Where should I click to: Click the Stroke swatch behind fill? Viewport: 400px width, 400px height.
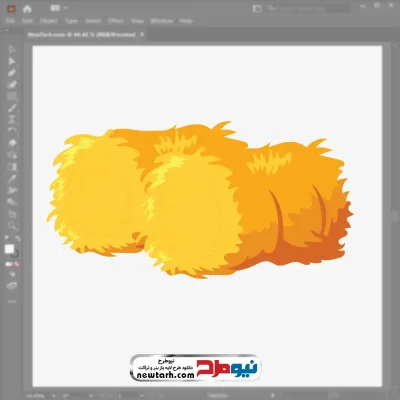15,254
